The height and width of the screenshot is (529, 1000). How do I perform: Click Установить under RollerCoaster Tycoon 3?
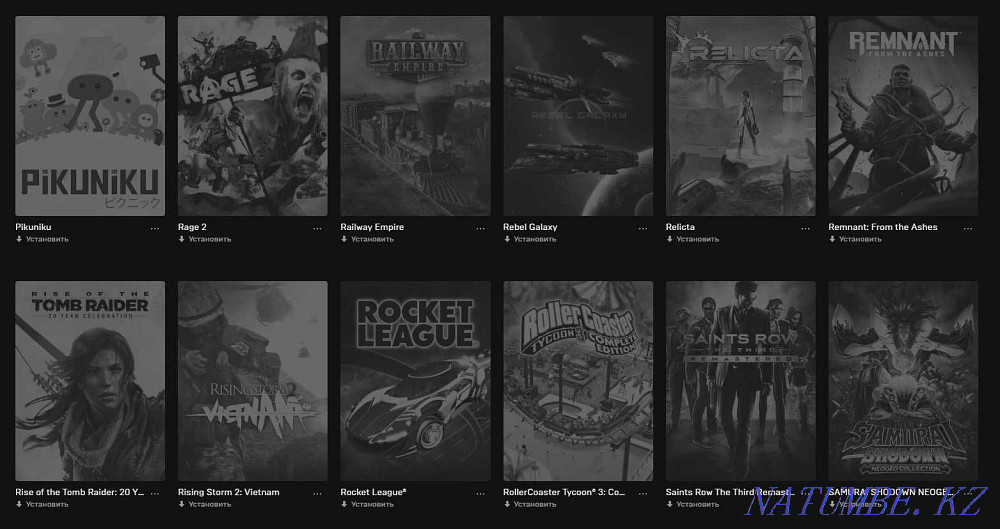[x=530, y=504]
